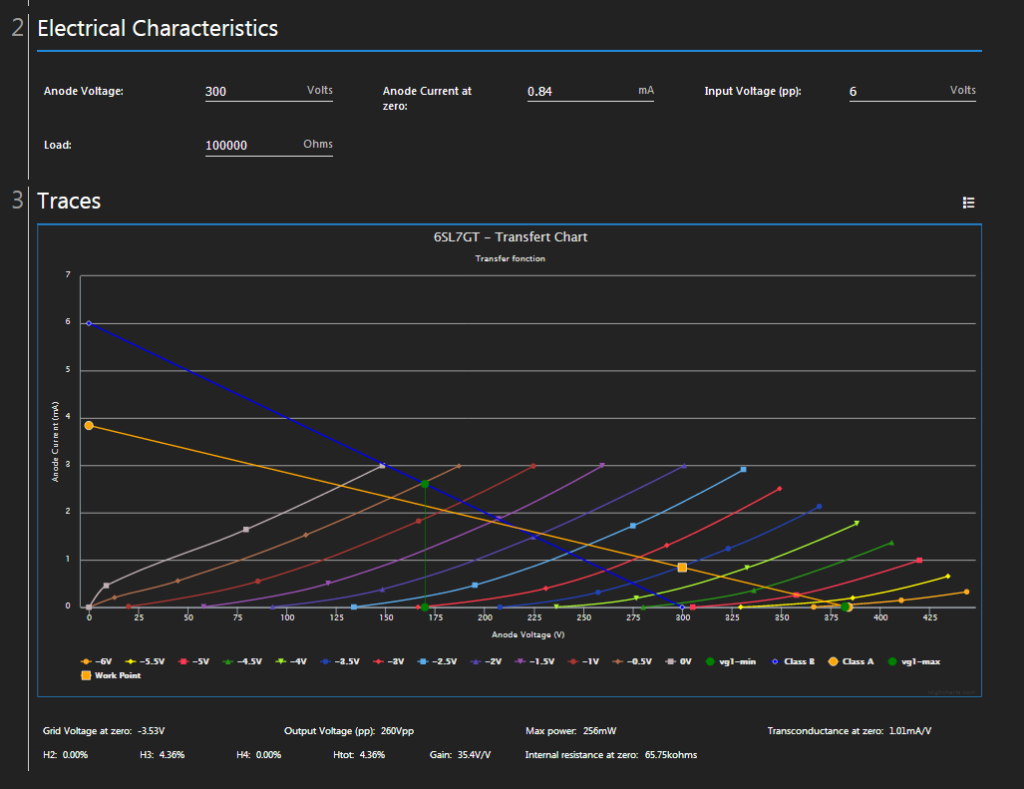1024x789 pixels.
Task: Click the Traces section heading
Action: 69,201
